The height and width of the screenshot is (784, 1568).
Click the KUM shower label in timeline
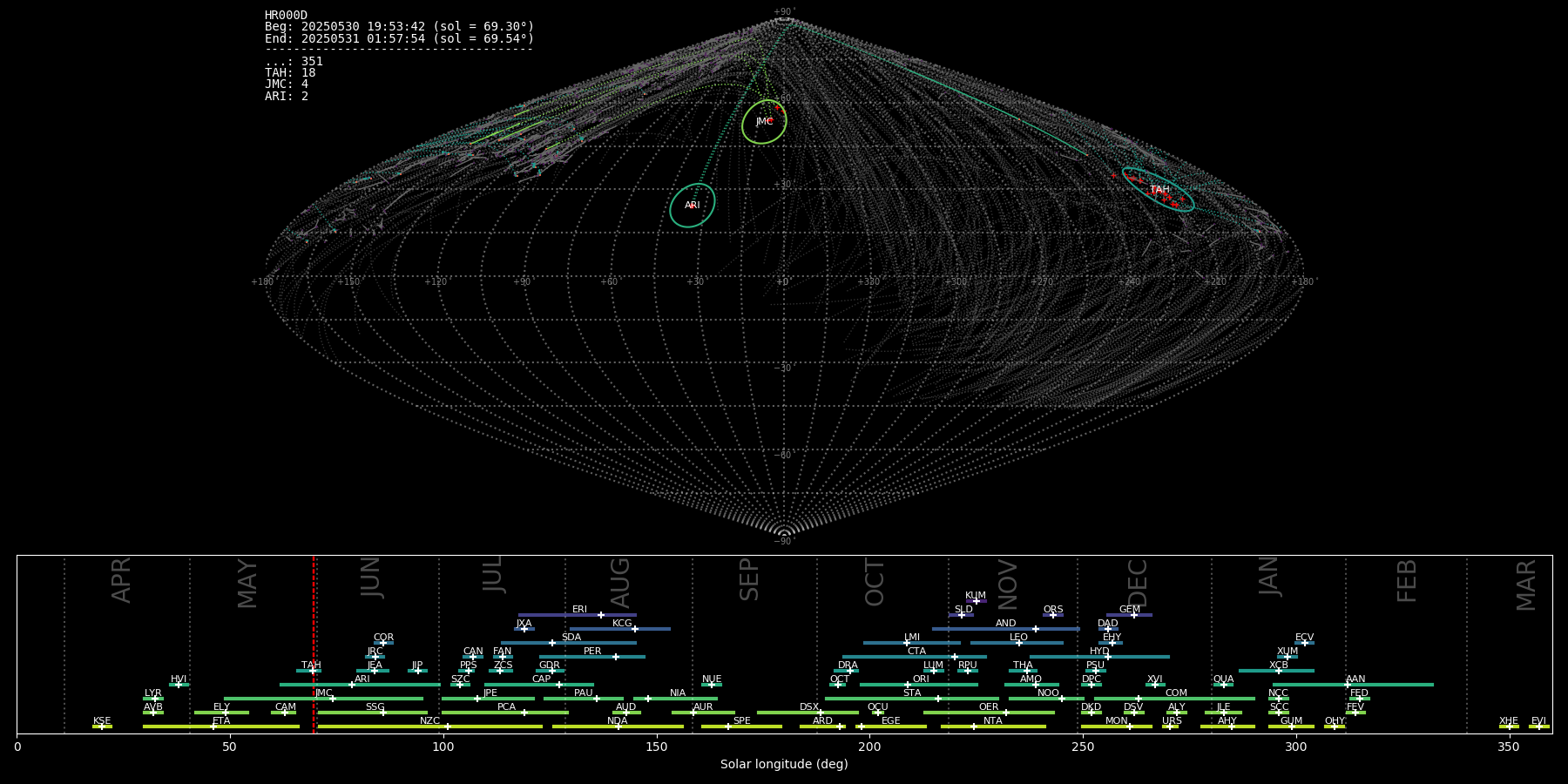click(976, 596)
